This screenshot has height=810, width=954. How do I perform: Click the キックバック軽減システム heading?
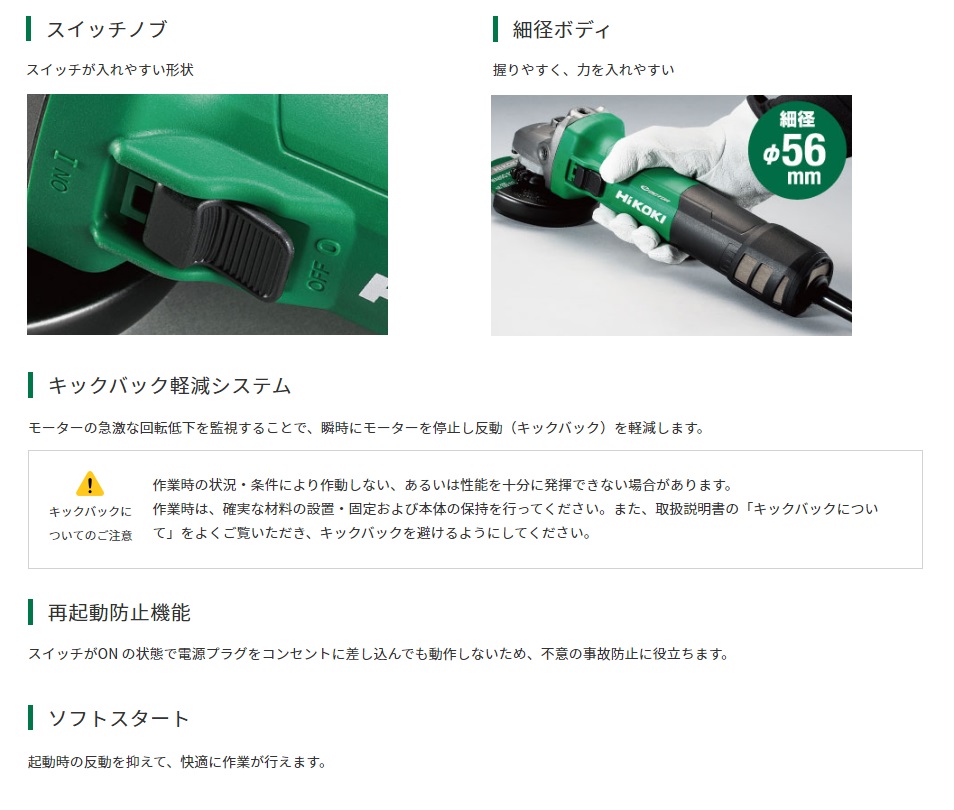pyautogui.click(x=170, y=386)
